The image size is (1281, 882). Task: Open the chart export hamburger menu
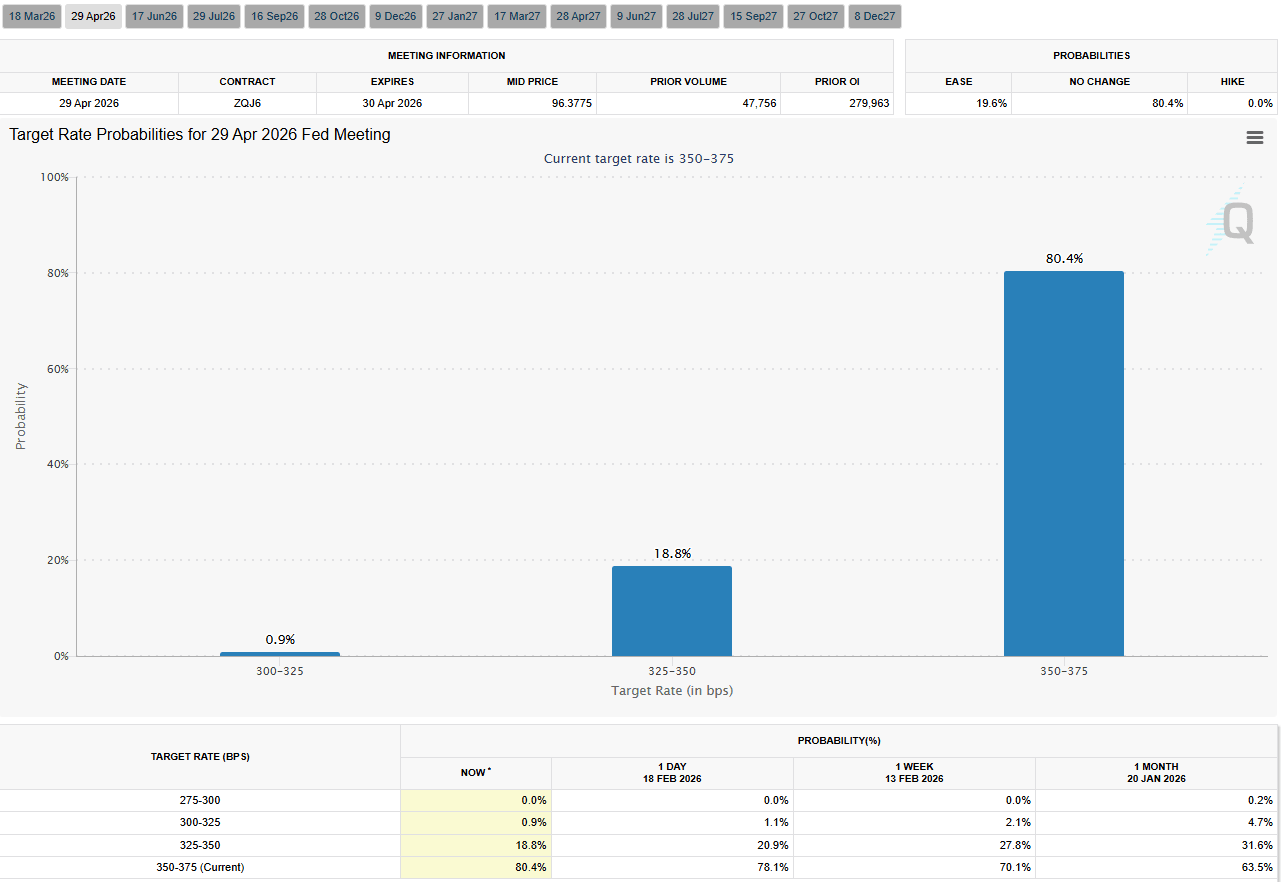coord(1254,137)
